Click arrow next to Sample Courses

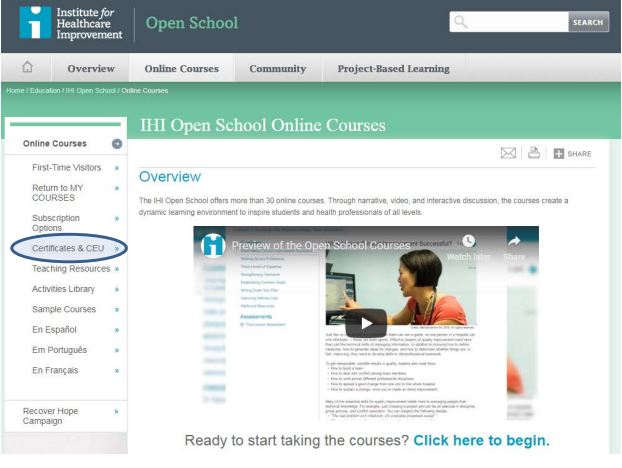117,310
